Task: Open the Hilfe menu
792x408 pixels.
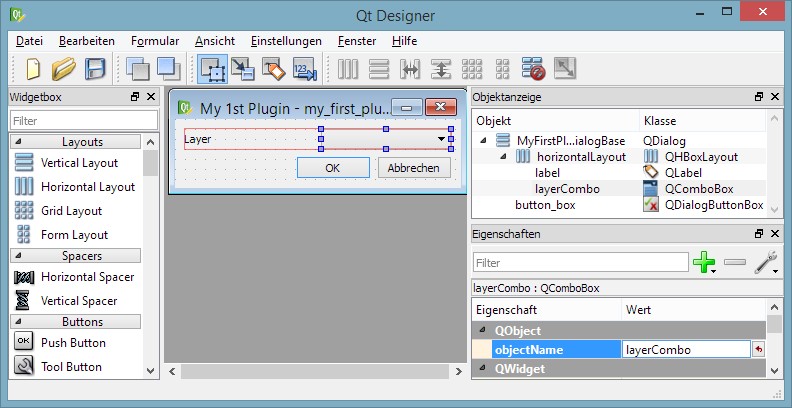Action: [405, 41]
